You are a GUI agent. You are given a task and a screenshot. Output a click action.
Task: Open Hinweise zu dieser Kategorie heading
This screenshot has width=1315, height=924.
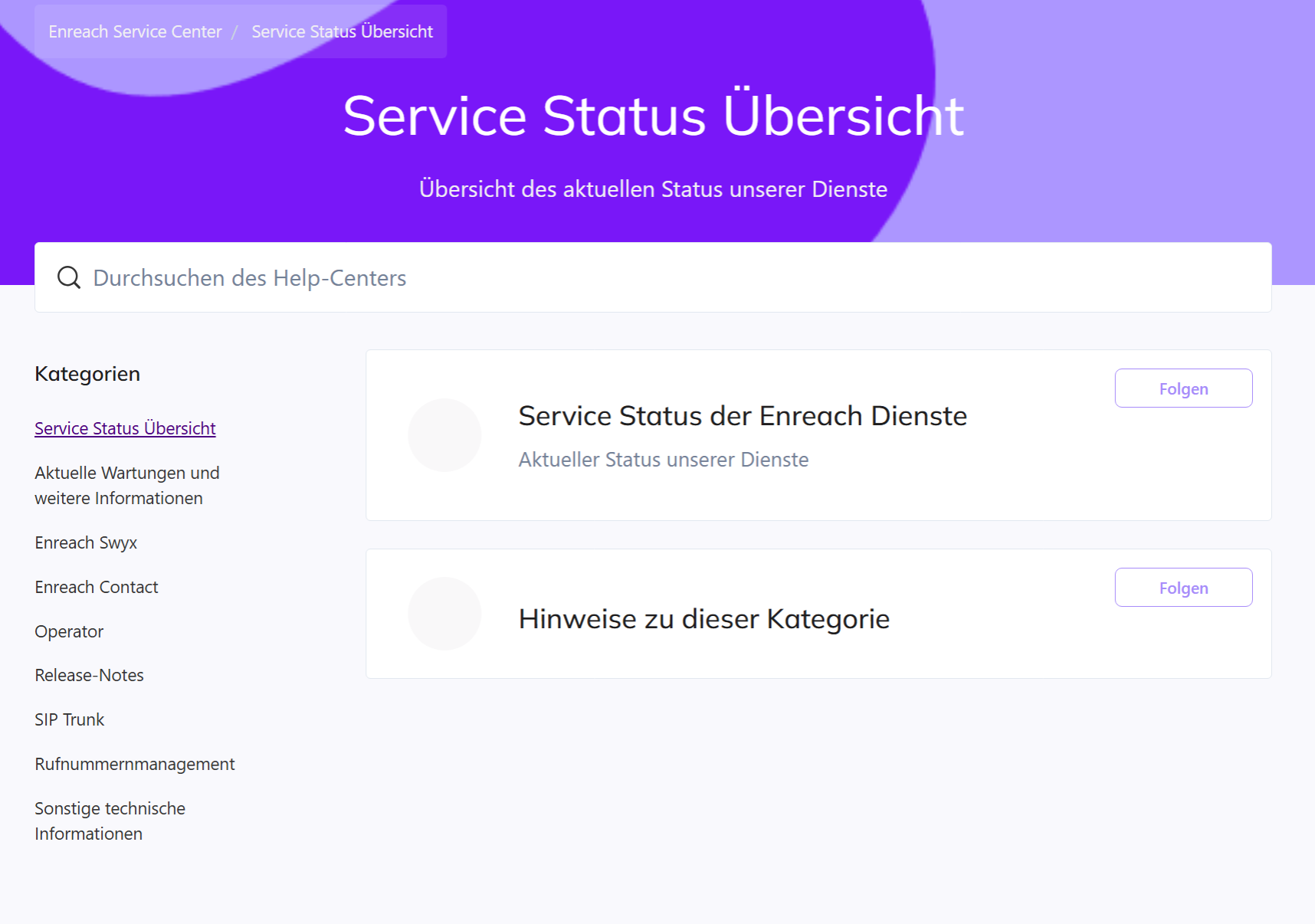tap(703, 619)
